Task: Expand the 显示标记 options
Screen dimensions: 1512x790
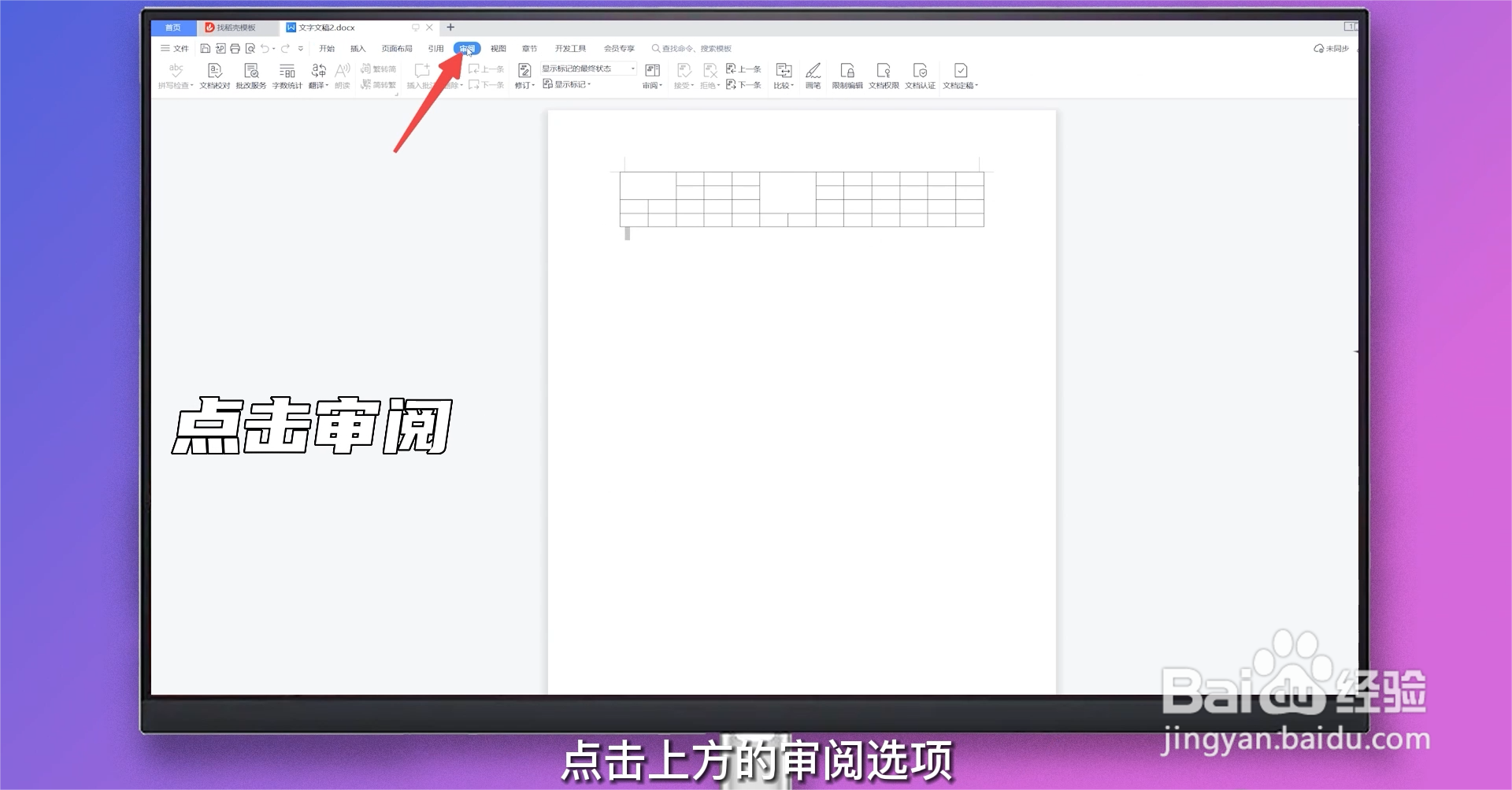Action: click(x=566, y=84)
